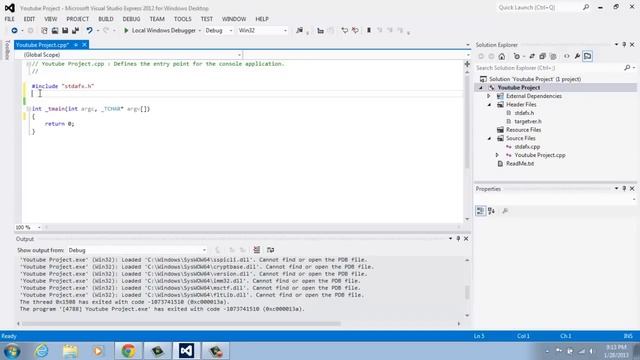
Task: Open Properties wrench in Solution Explorer
Action: pos(577,56)
